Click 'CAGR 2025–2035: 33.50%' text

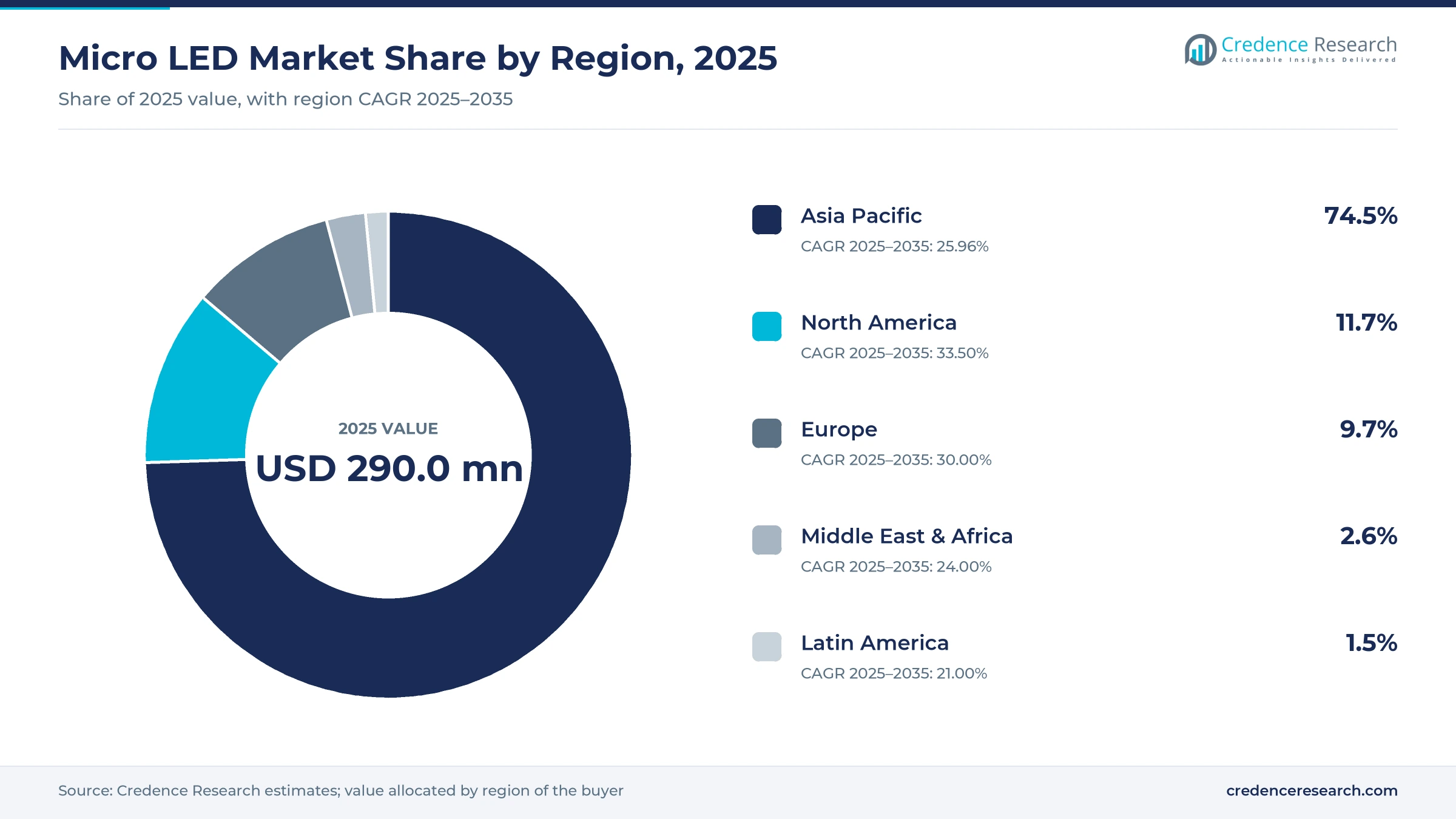coord(895,353)
